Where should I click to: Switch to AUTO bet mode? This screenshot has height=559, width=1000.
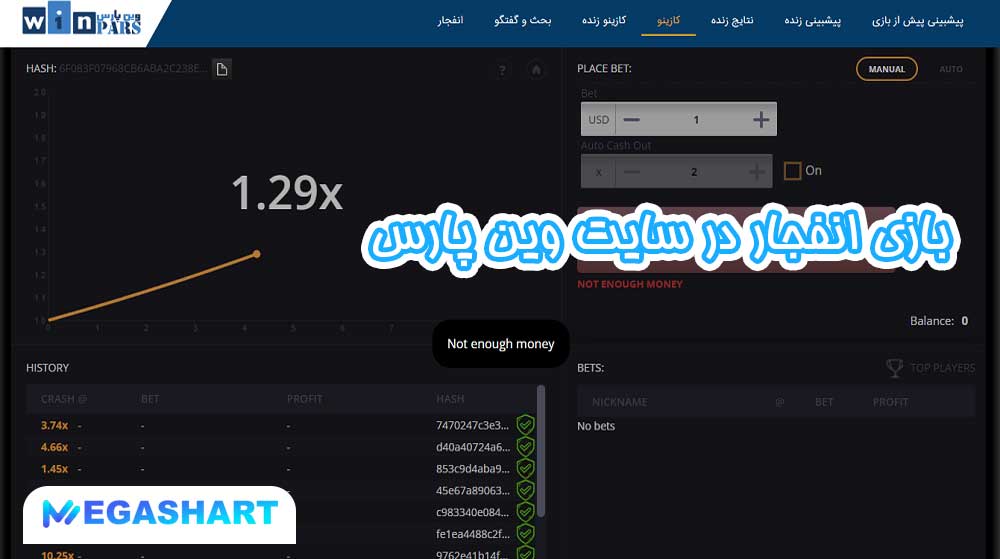(950, 69)
